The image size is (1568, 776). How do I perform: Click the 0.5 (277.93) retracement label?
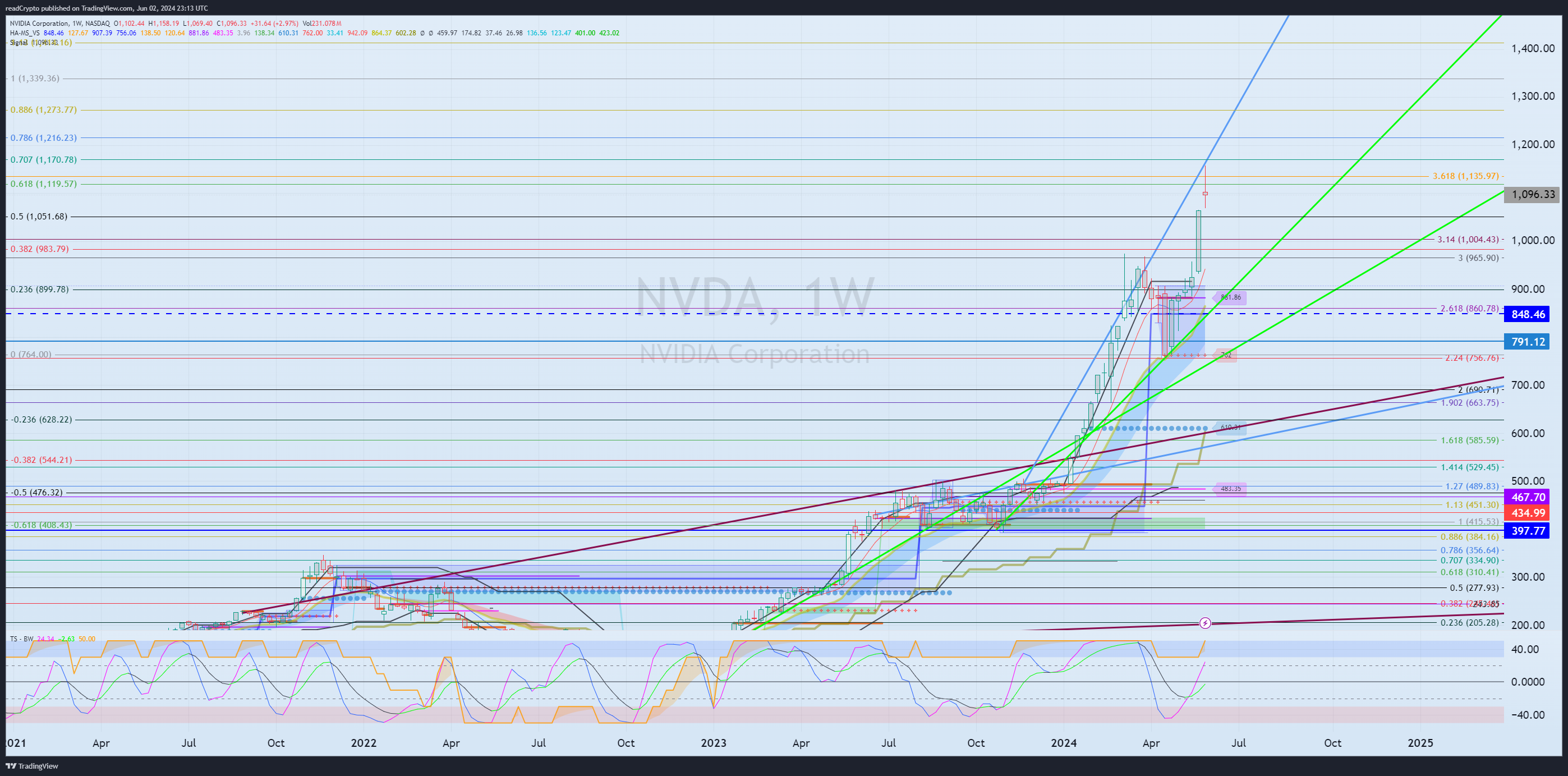pos(1474,588)
